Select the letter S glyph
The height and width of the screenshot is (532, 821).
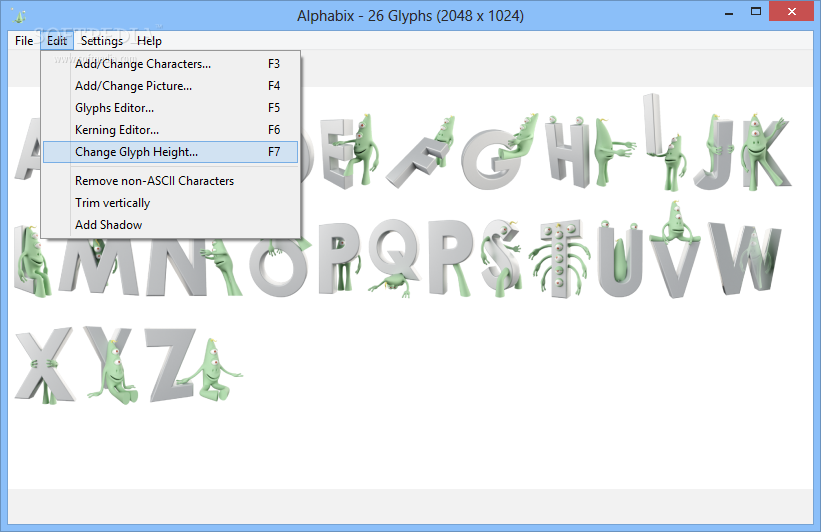point(502,261)
